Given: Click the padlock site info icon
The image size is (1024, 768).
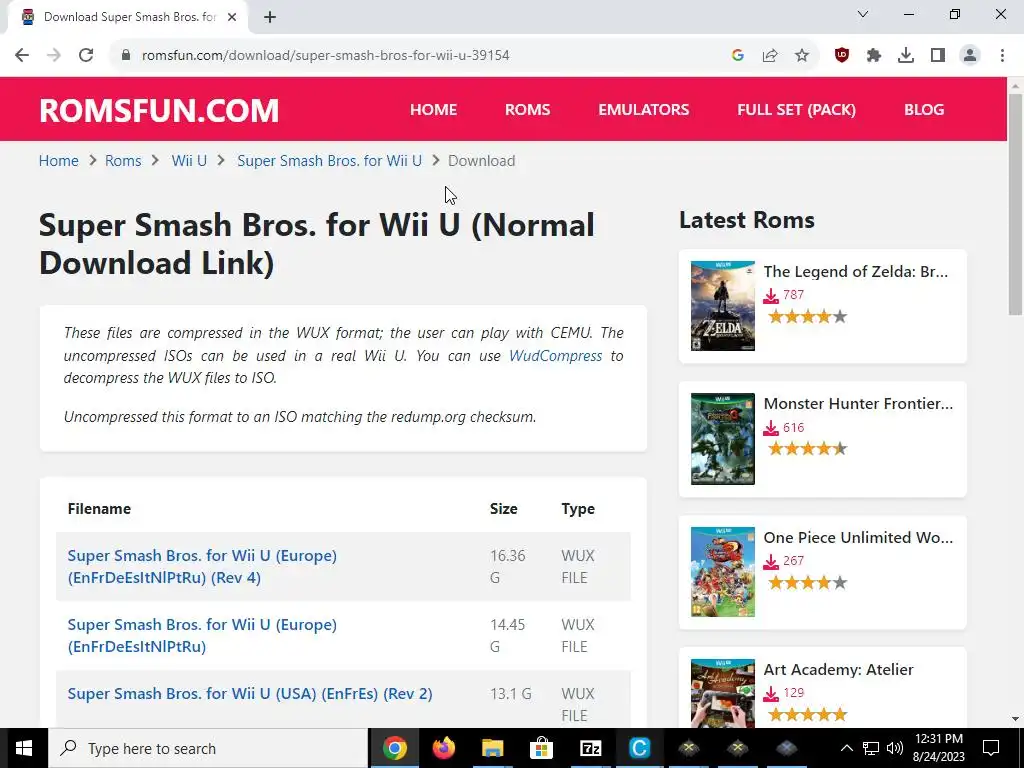Looking at the screenshot, I should [126, 55].
